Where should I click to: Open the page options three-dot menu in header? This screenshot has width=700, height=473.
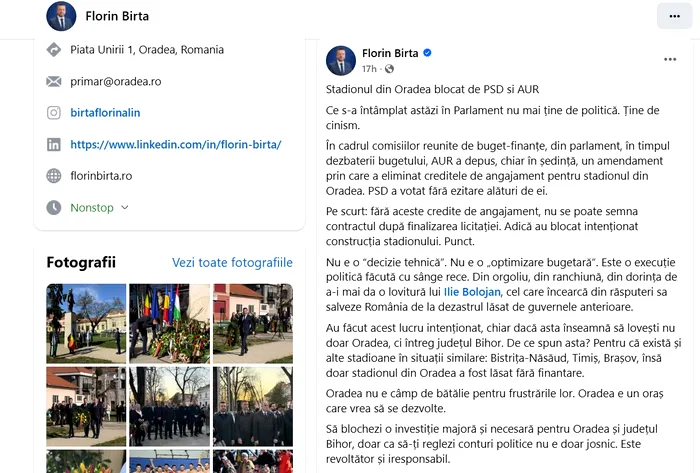[674, 16]
